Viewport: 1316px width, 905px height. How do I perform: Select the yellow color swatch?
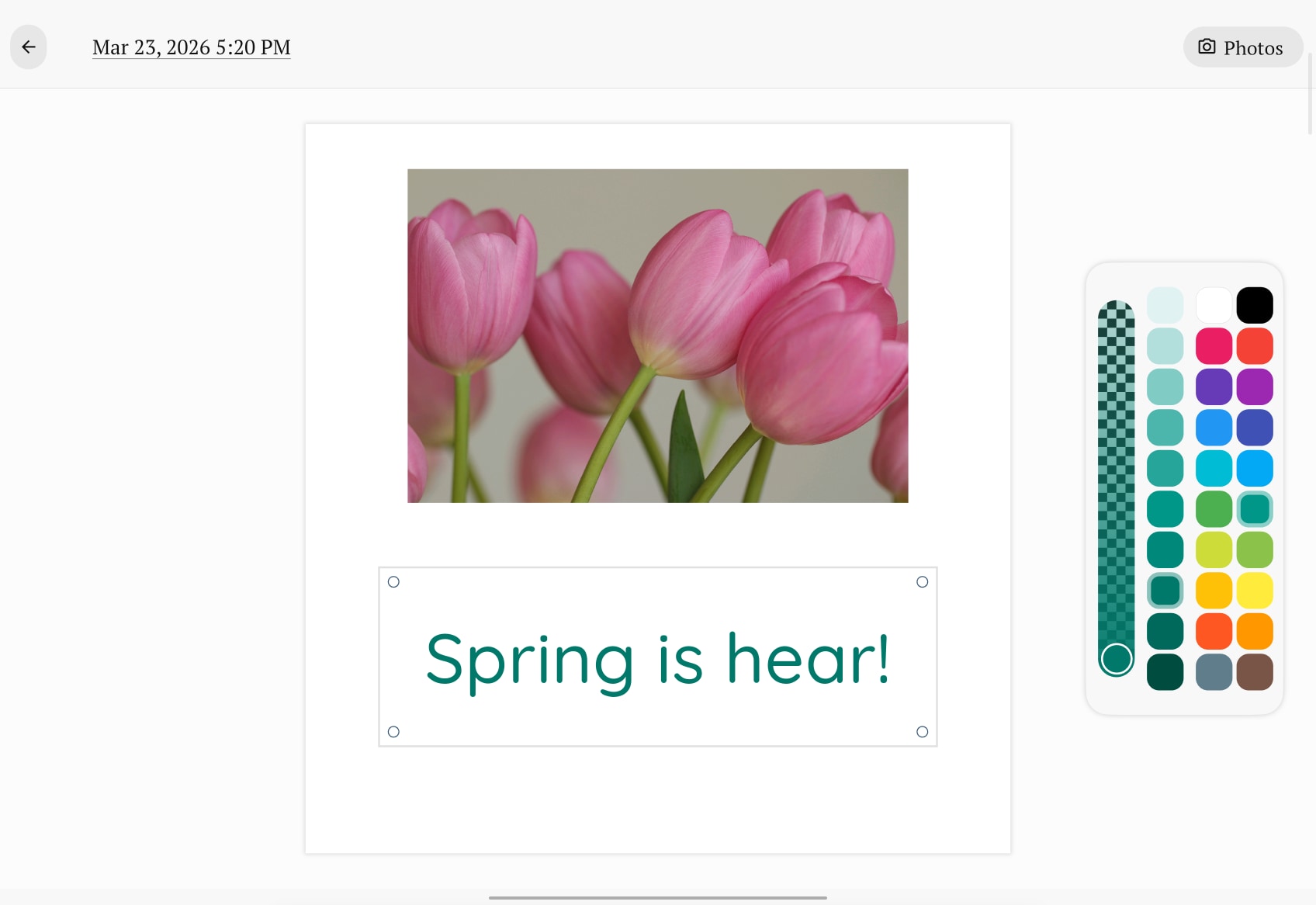click(x=1255, y=590)
